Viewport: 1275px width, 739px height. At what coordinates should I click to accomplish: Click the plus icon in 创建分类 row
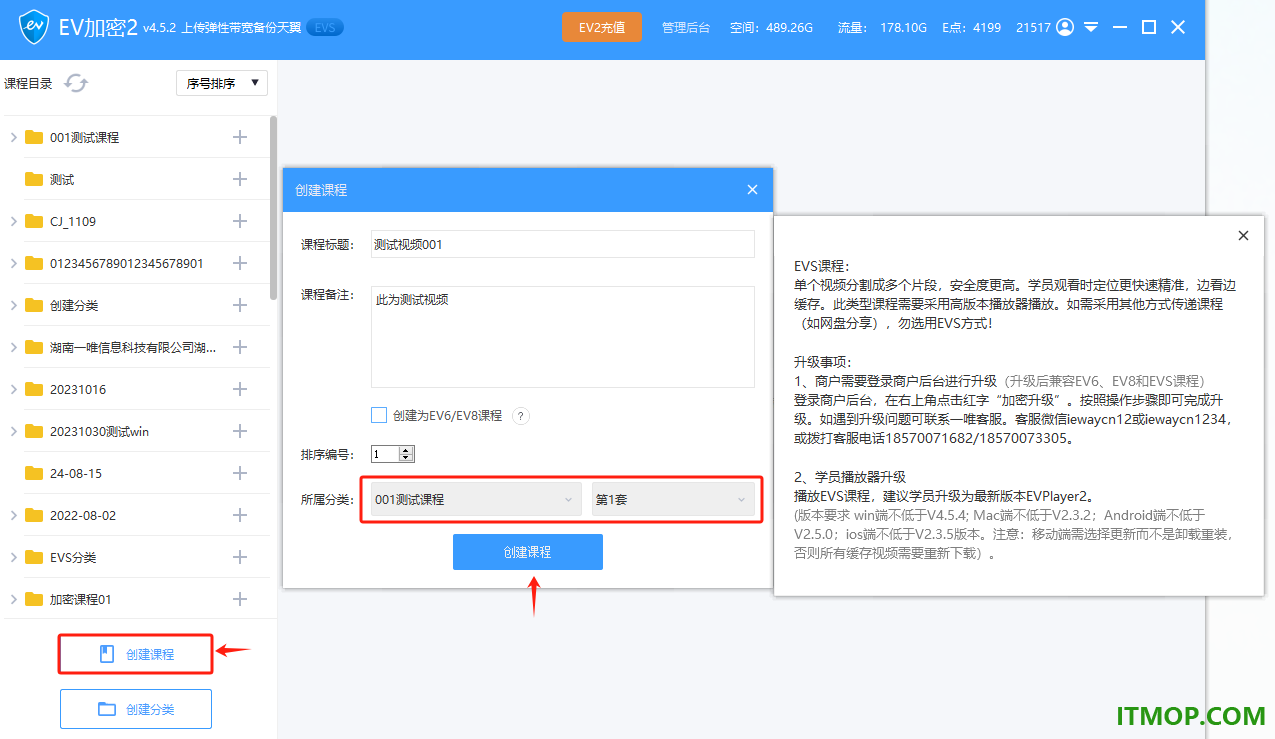240,305
